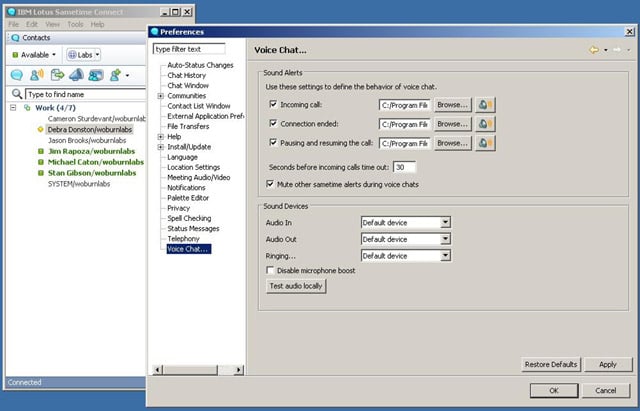Click the chat bubble icon in Sametime toolbar
The image size is (640, 411).
(x=17, y=75)
